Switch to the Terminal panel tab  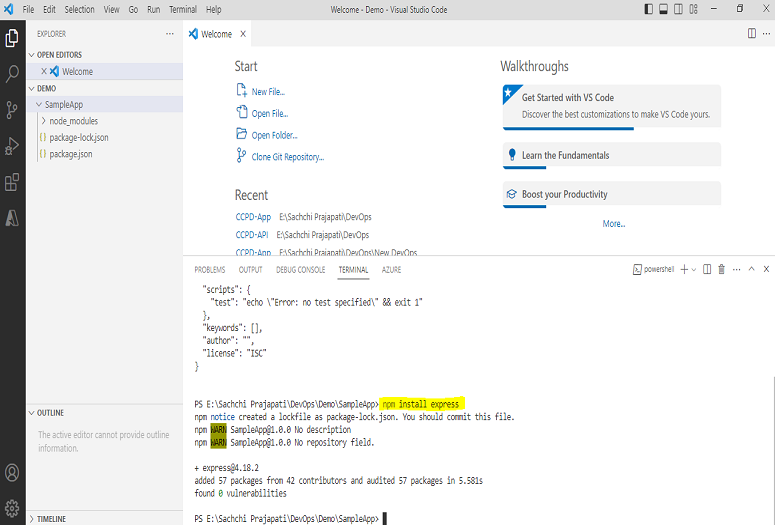[x=353, y=270]
